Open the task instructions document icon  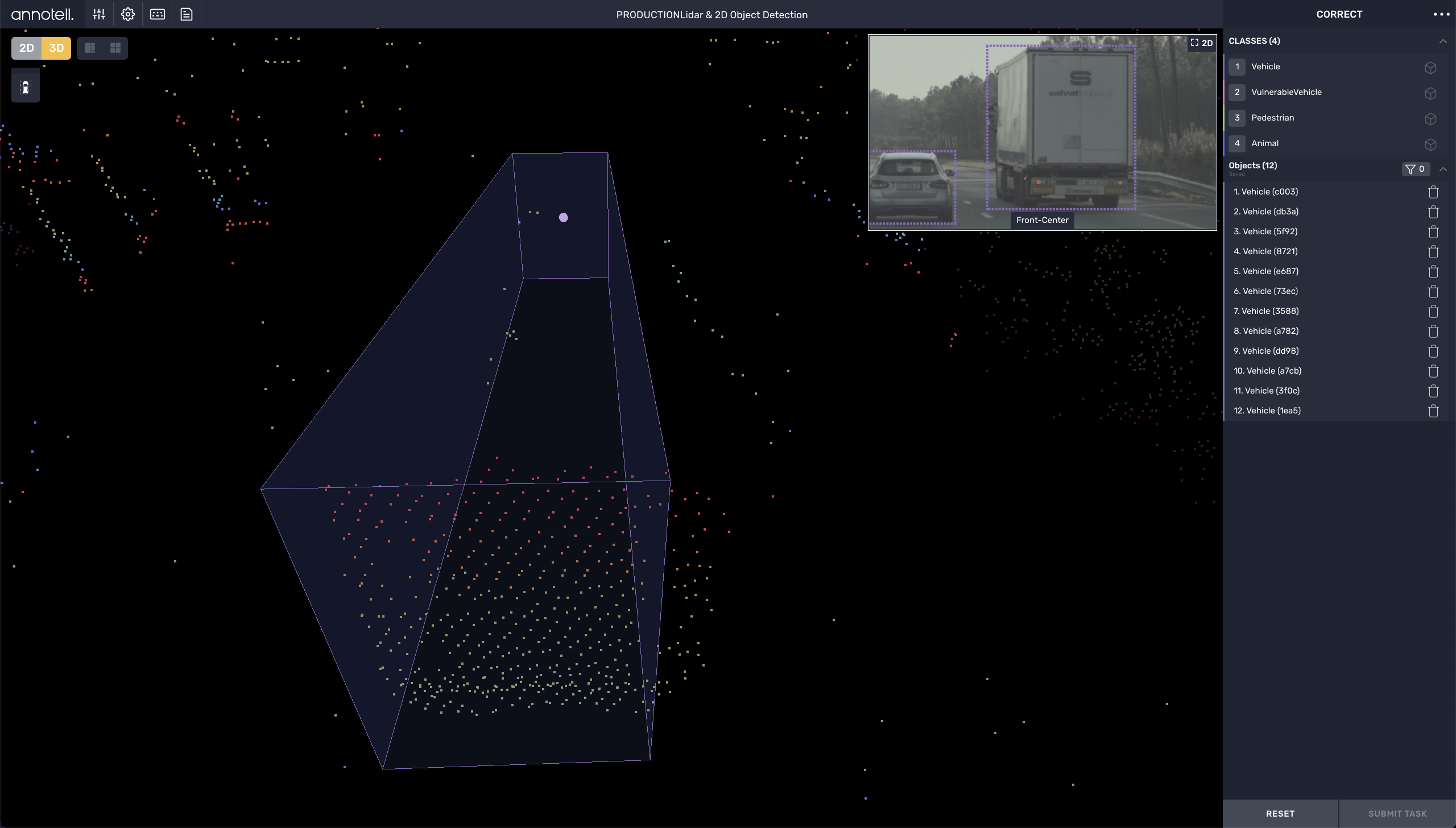187,14
